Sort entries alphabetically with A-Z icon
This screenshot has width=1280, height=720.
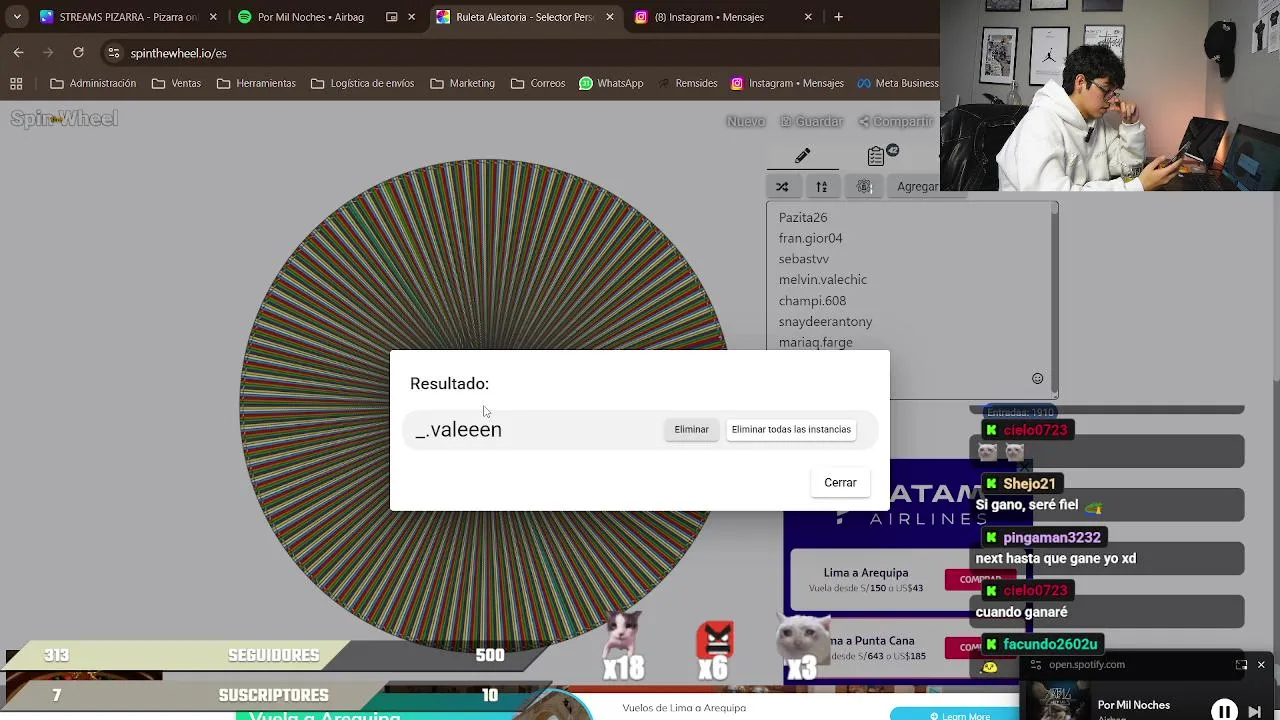pos(821,186)
